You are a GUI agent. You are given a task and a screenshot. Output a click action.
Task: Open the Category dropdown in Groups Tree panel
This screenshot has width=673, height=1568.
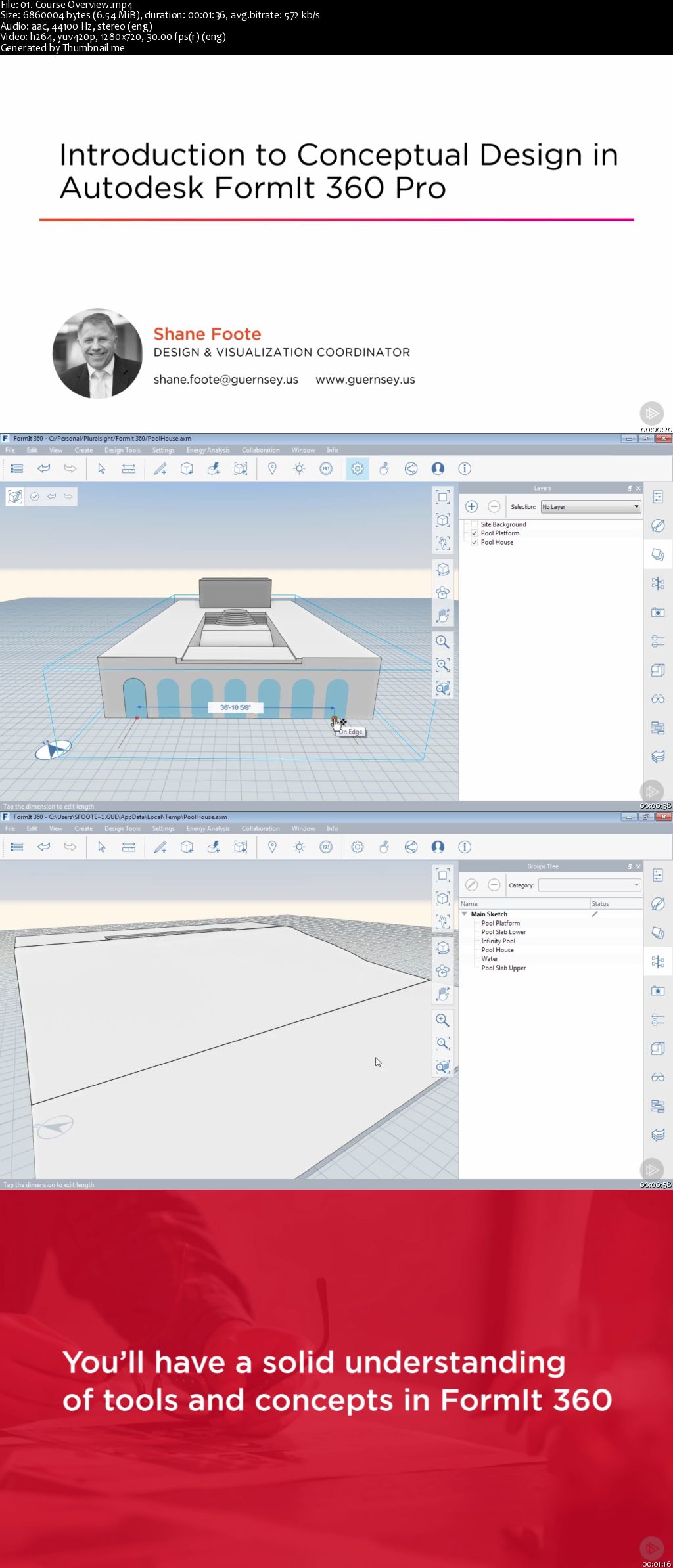590,885
